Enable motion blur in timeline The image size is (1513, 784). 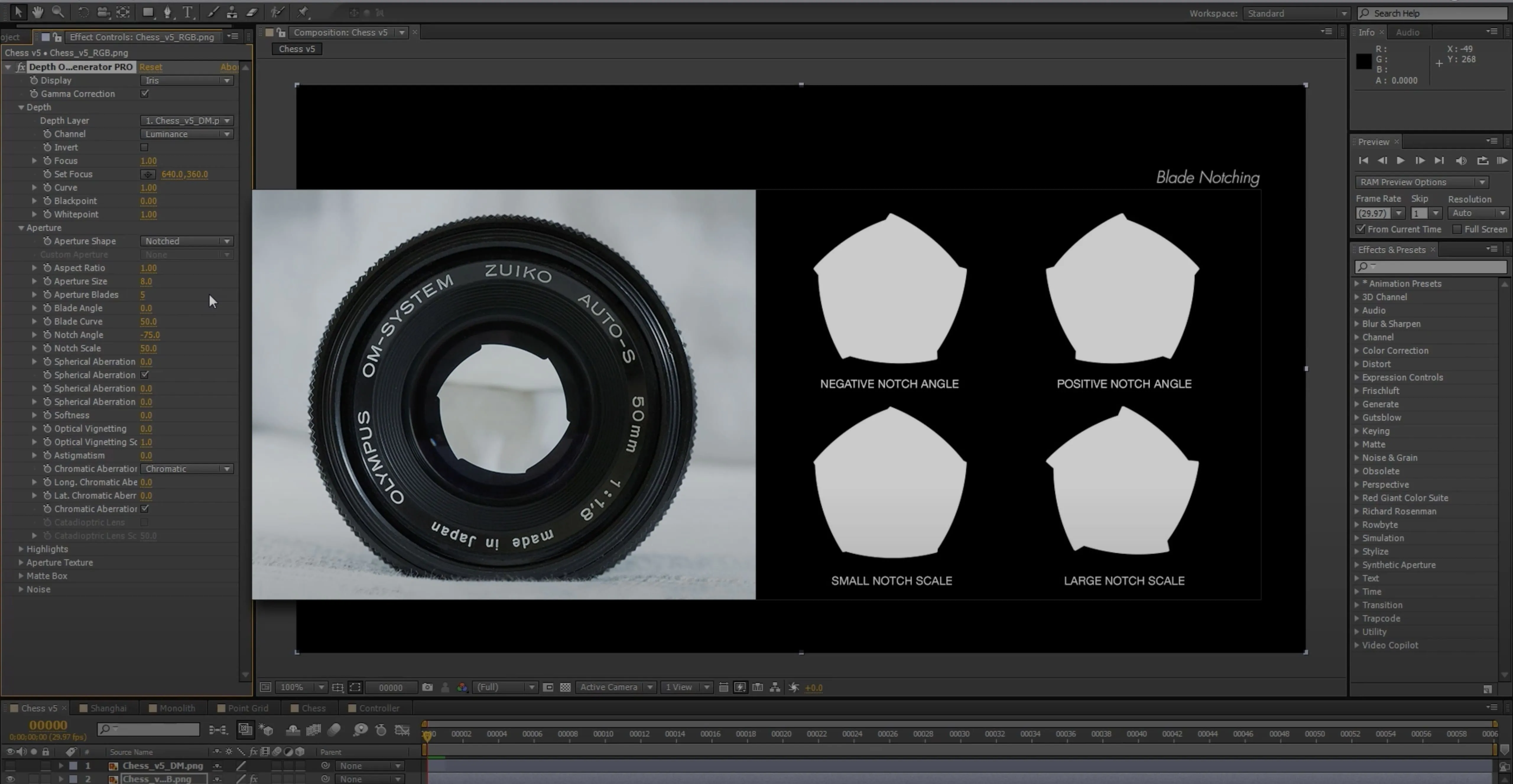pyautogui.click(x=334, y=729)
